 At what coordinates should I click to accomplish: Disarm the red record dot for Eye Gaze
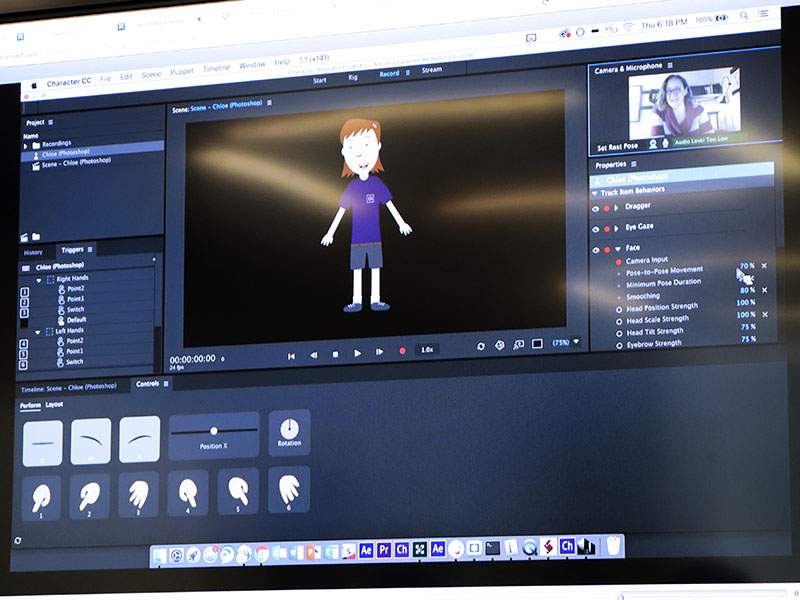pos(607,229)
